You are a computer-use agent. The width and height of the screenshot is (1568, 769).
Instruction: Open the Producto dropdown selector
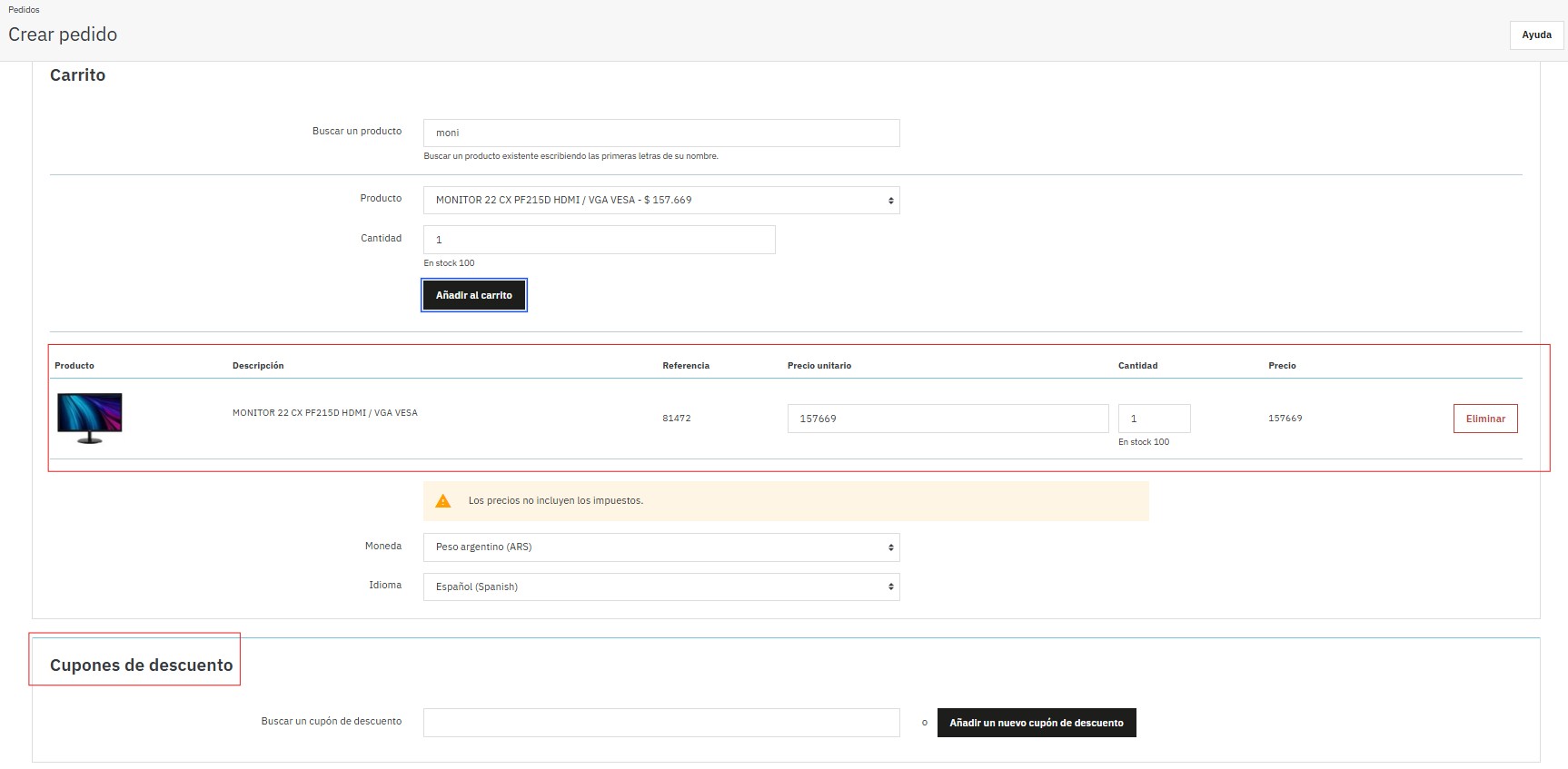coord(660,201)
